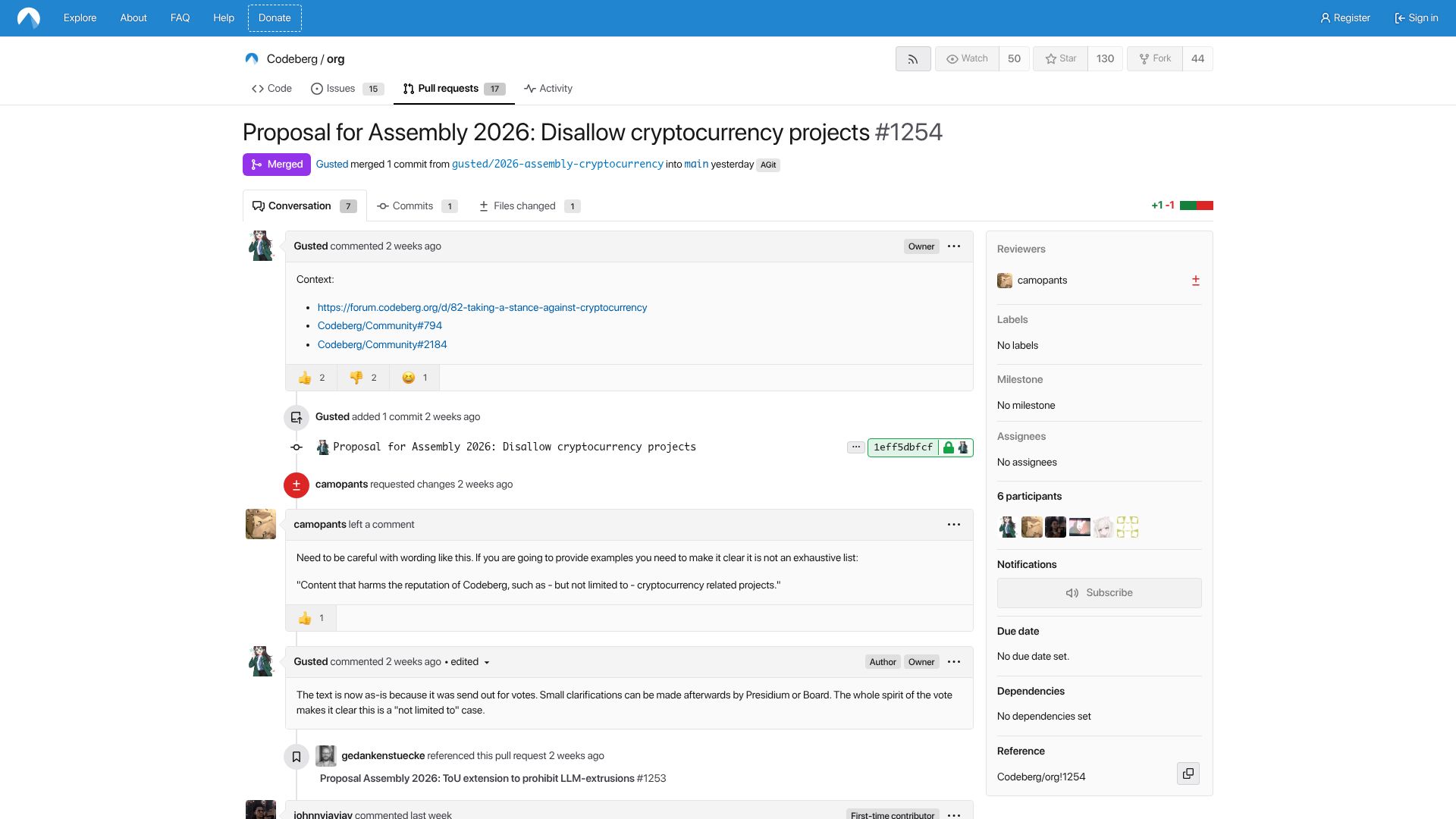Open the Activity tab

[548, 89]
